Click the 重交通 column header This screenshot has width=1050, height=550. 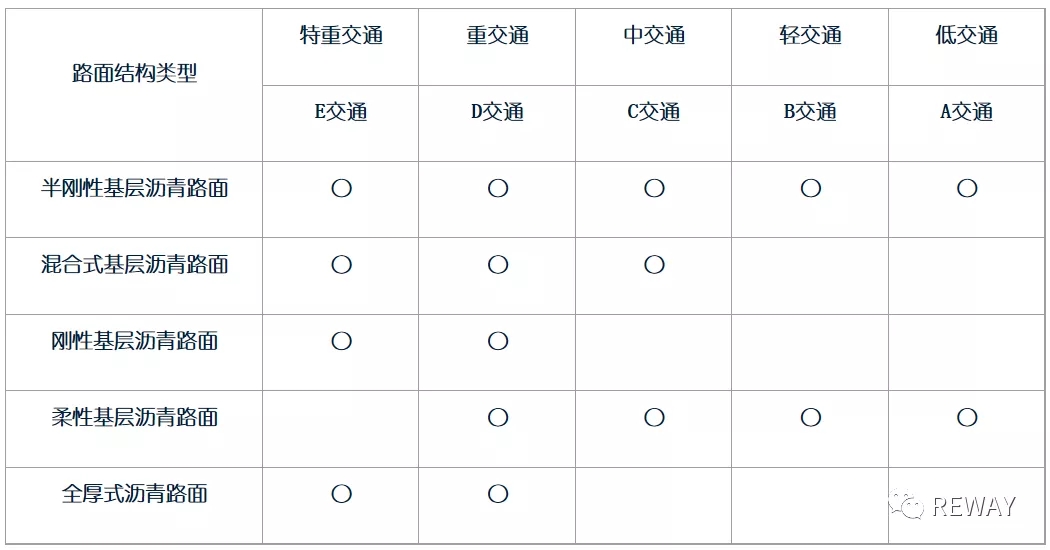(x=498, y=36)
